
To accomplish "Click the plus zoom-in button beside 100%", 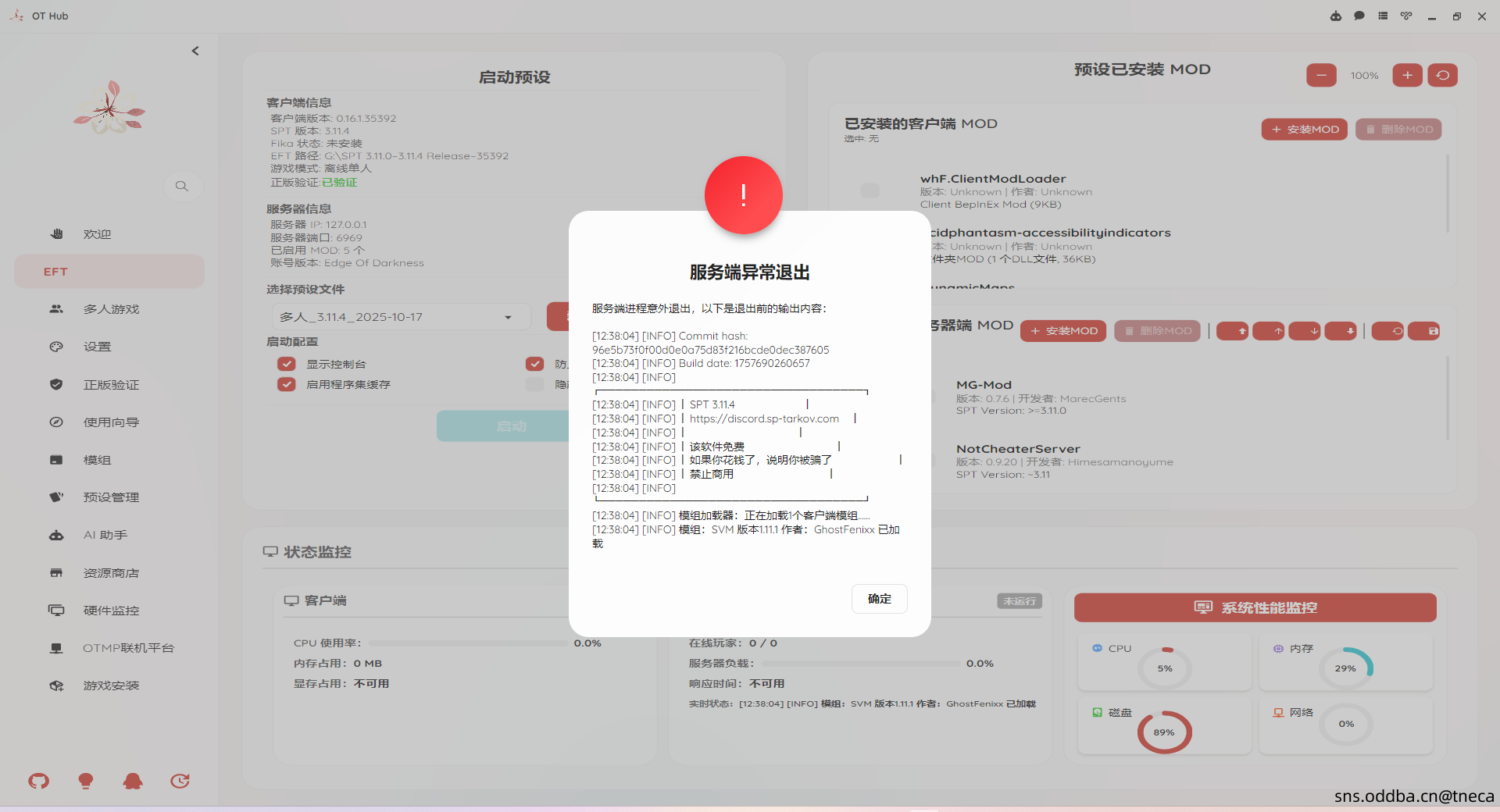I will point(1407,75).
